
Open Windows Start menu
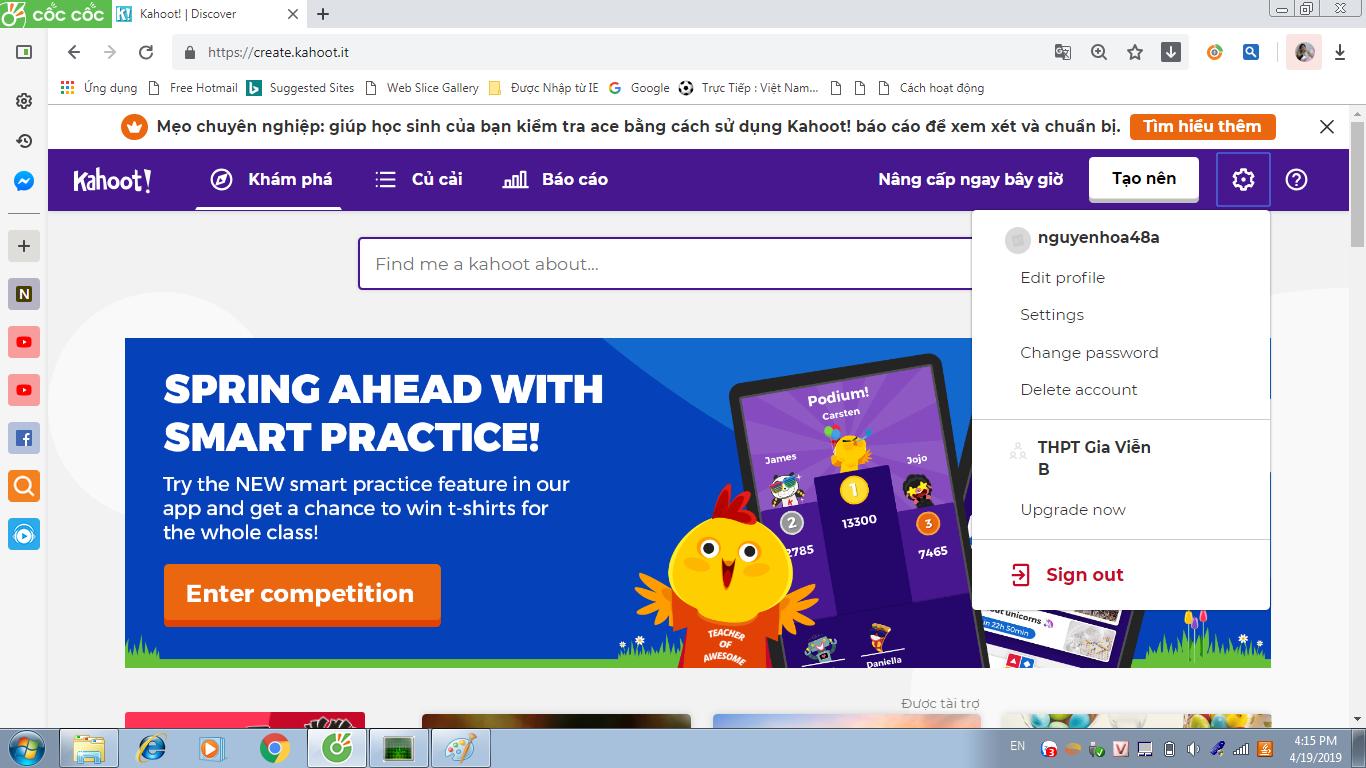(24, 748)
